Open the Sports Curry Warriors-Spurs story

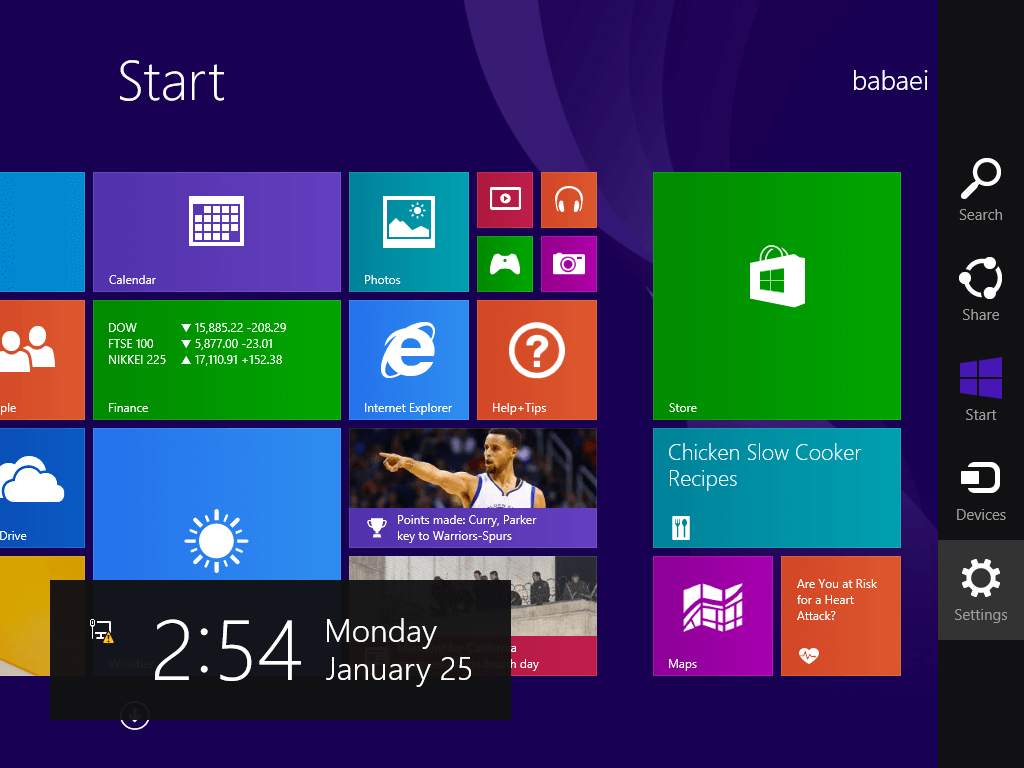click(473, 488)
